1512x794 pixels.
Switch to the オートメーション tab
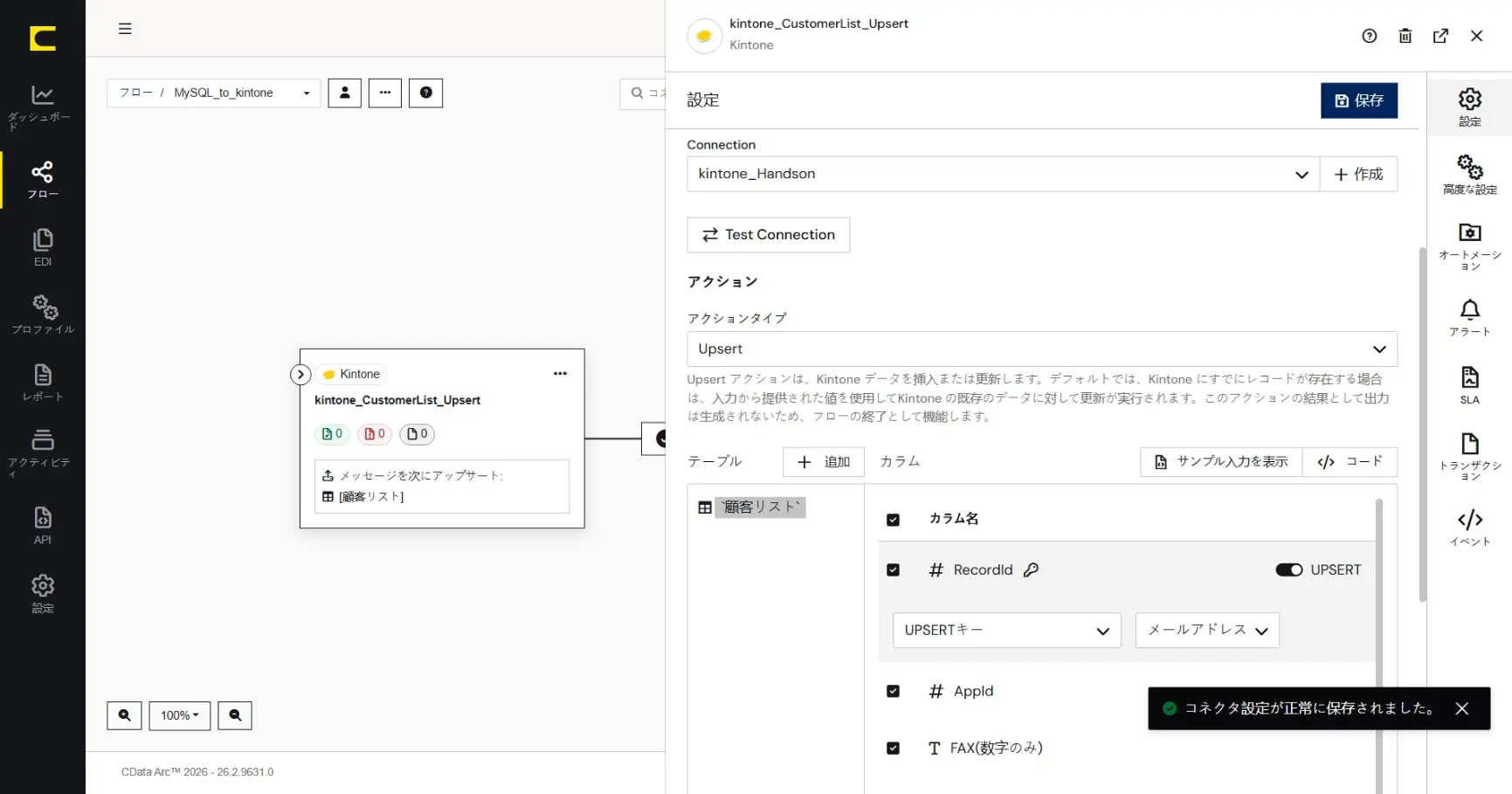click(x=1470, y=246)
